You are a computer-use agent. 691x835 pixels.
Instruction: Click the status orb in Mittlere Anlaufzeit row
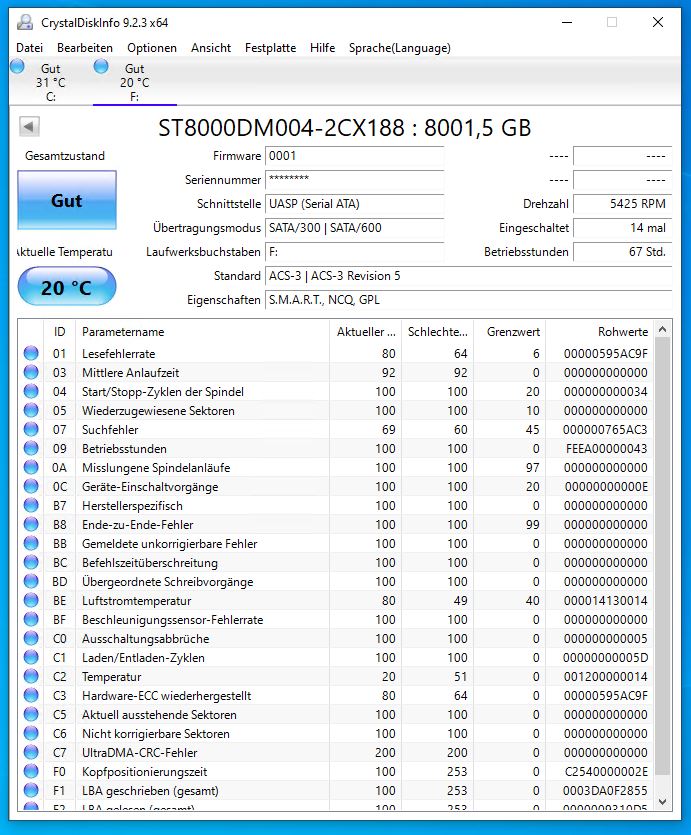(x=31, y=372)
